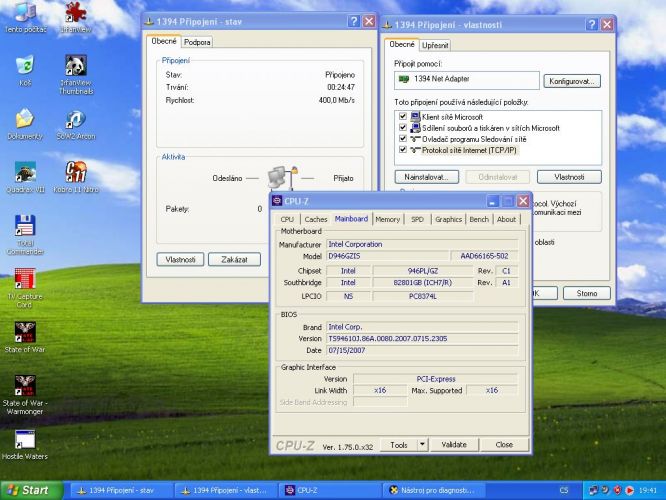Switch to 1394 Připojení - vlast... taskbar item
Viewport: 666px width, 500px height.
tap(226, 490)
